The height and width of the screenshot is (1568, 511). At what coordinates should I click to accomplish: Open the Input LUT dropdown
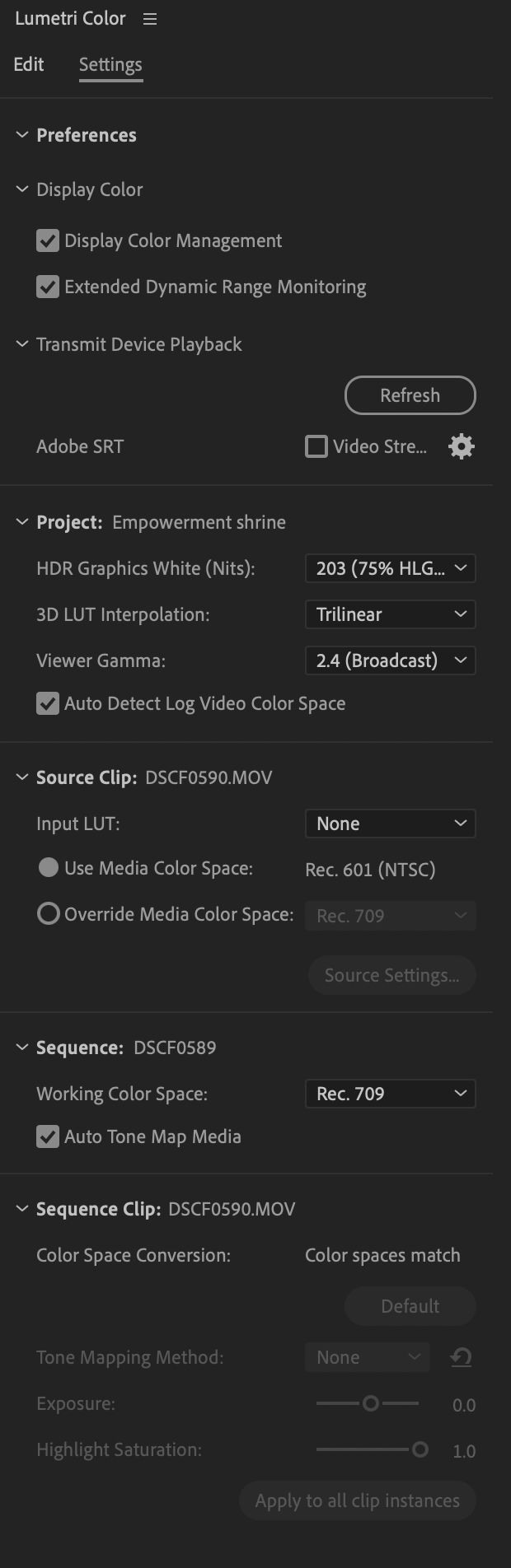(x=390, y=824)
